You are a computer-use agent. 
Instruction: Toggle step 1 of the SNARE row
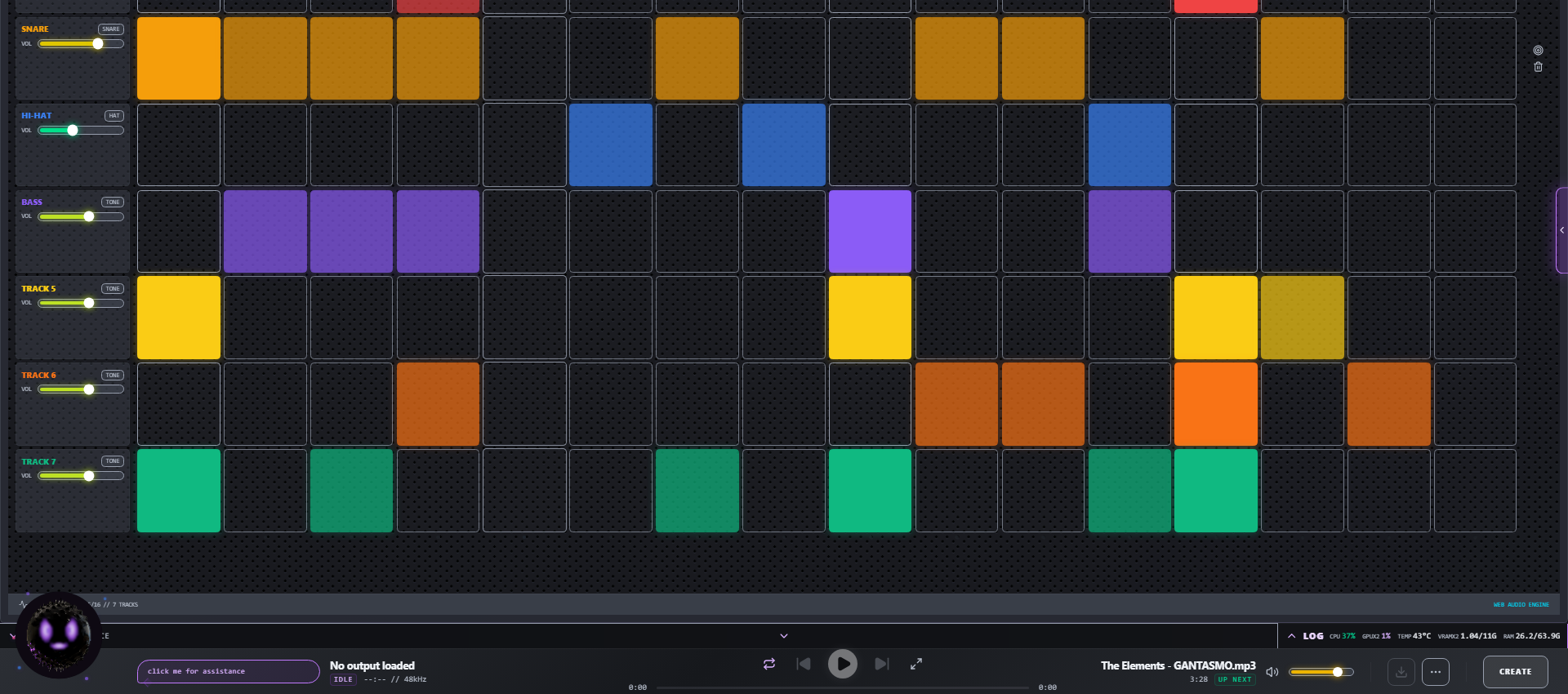[179, 59]
